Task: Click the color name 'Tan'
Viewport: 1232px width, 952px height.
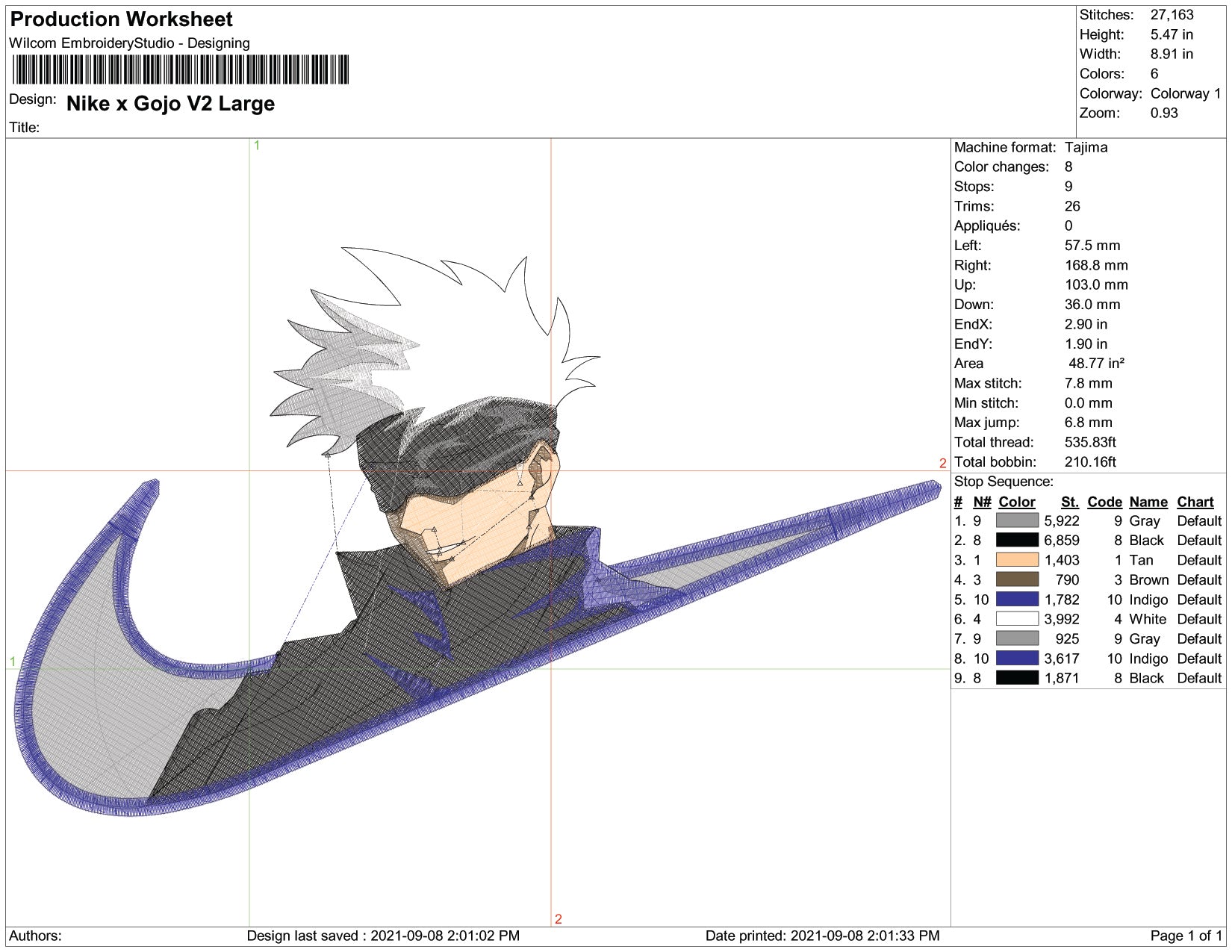Action: click(x=1141, y=560)
